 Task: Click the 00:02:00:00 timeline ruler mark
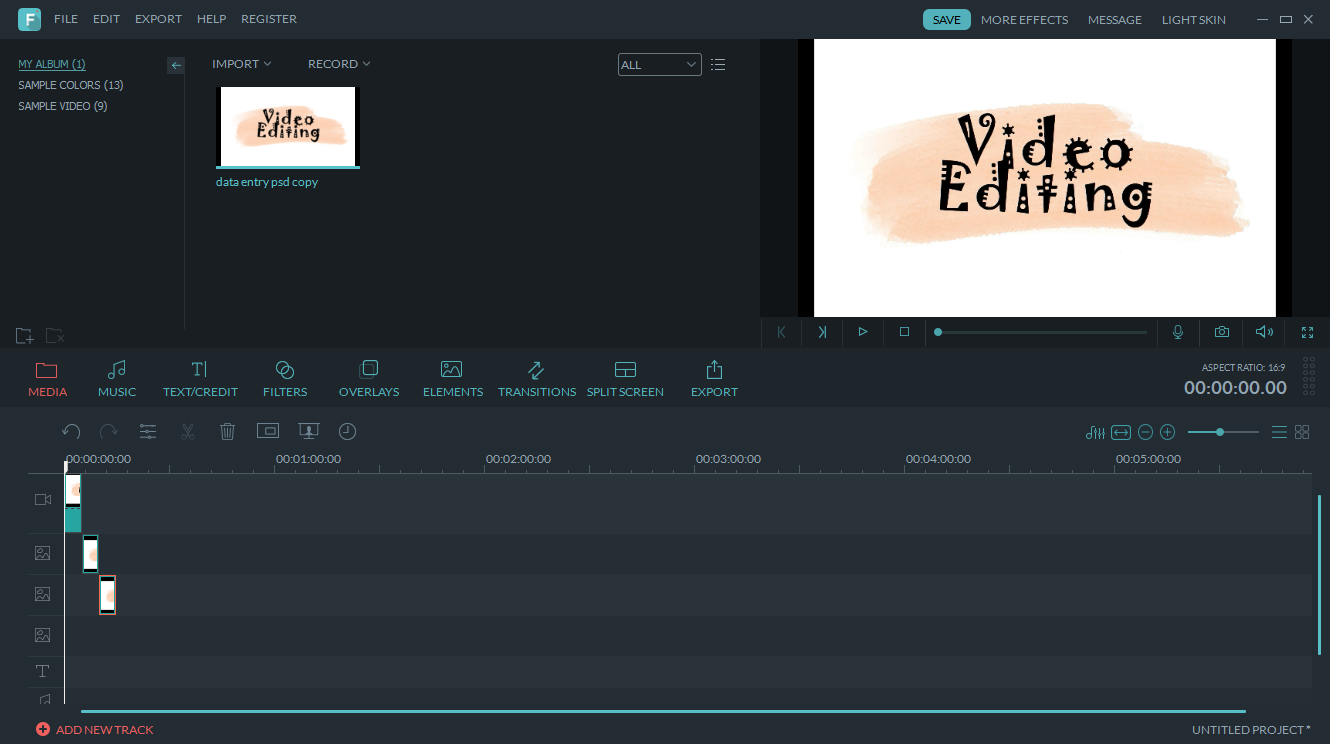point(518,459)
